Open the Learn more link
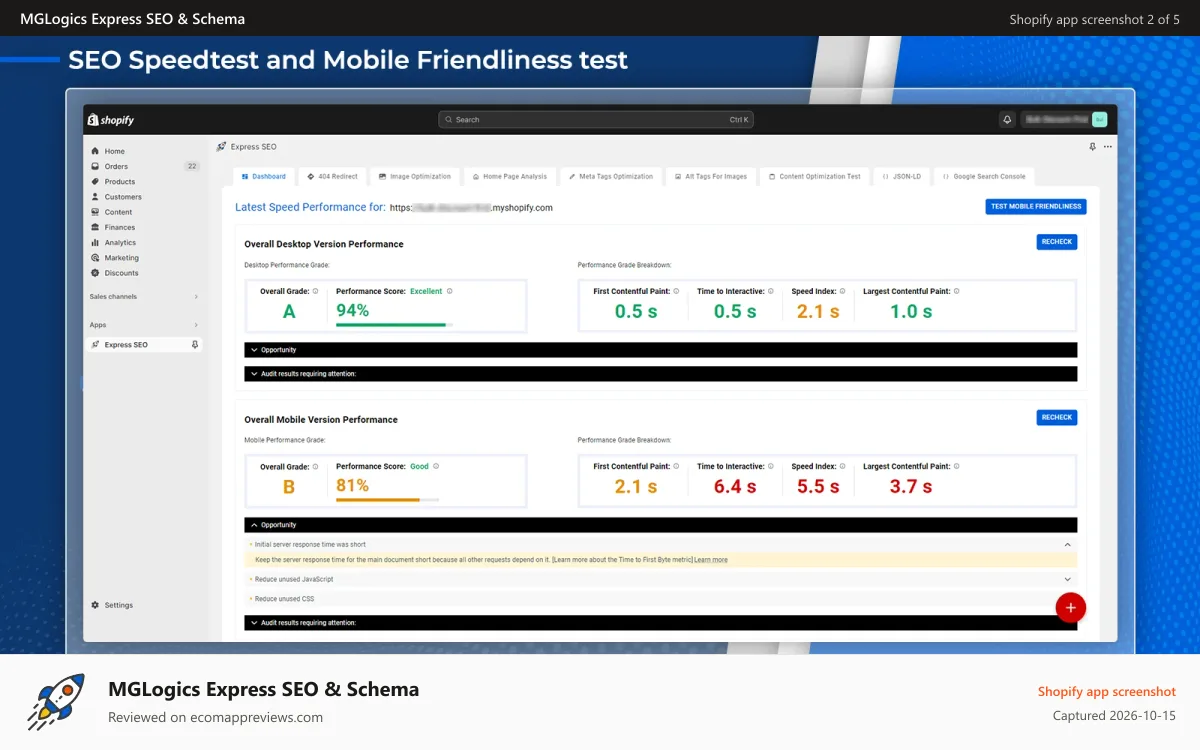 (711, 560)
